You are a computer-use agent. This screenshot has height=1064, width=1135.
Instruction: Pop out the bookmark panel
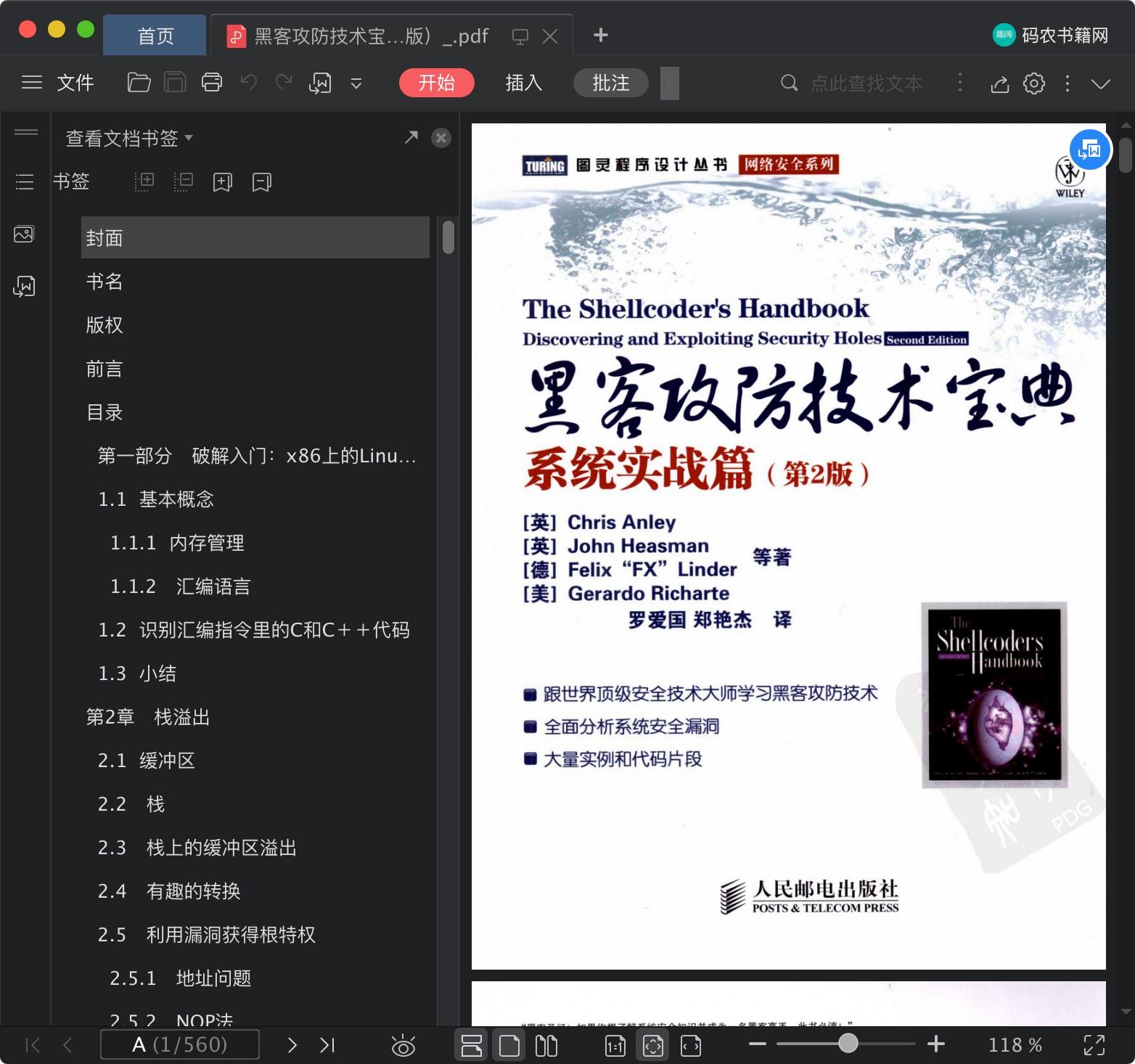411,137
